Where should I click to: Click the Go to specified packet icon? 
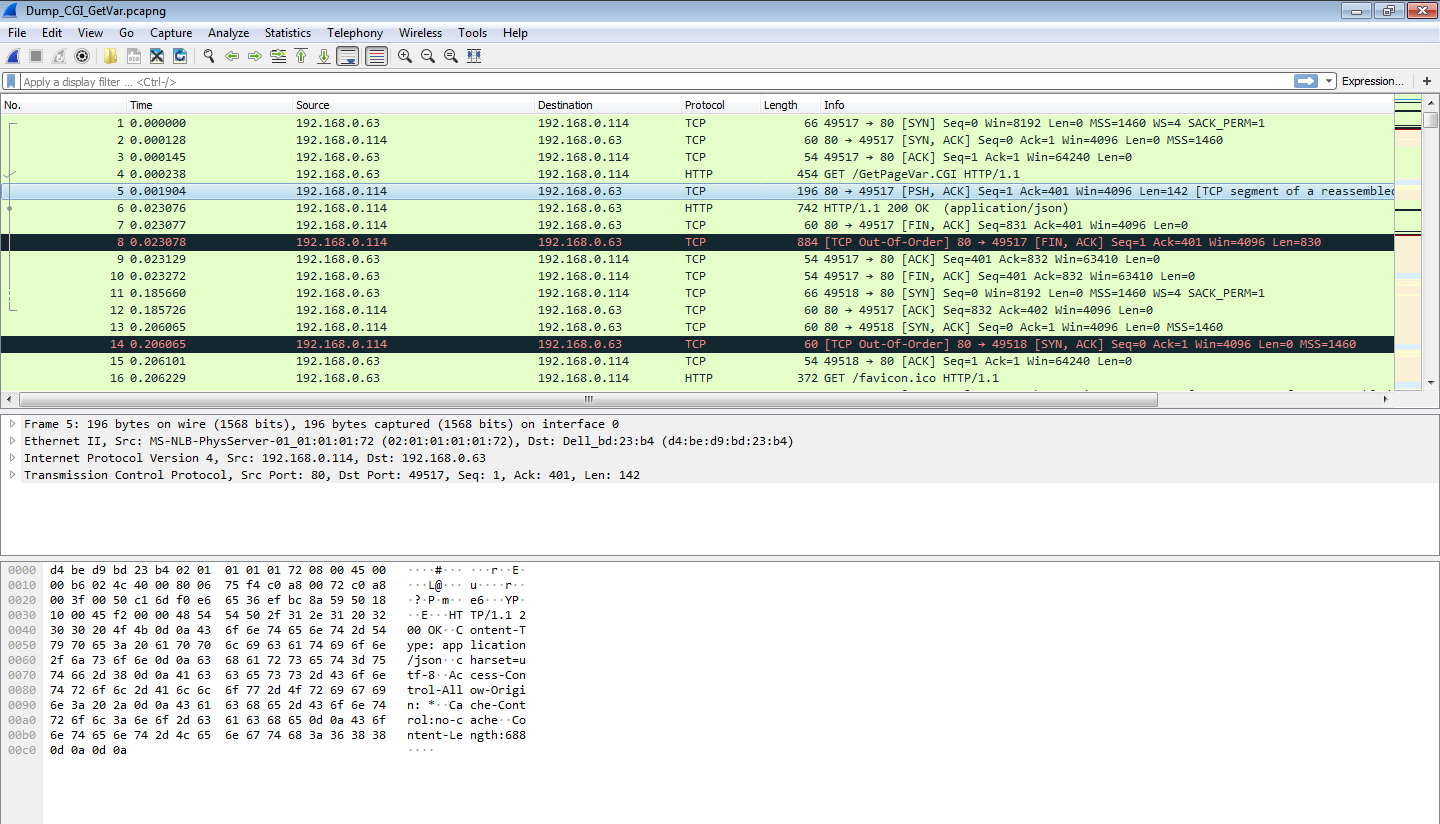click(277, 56)
